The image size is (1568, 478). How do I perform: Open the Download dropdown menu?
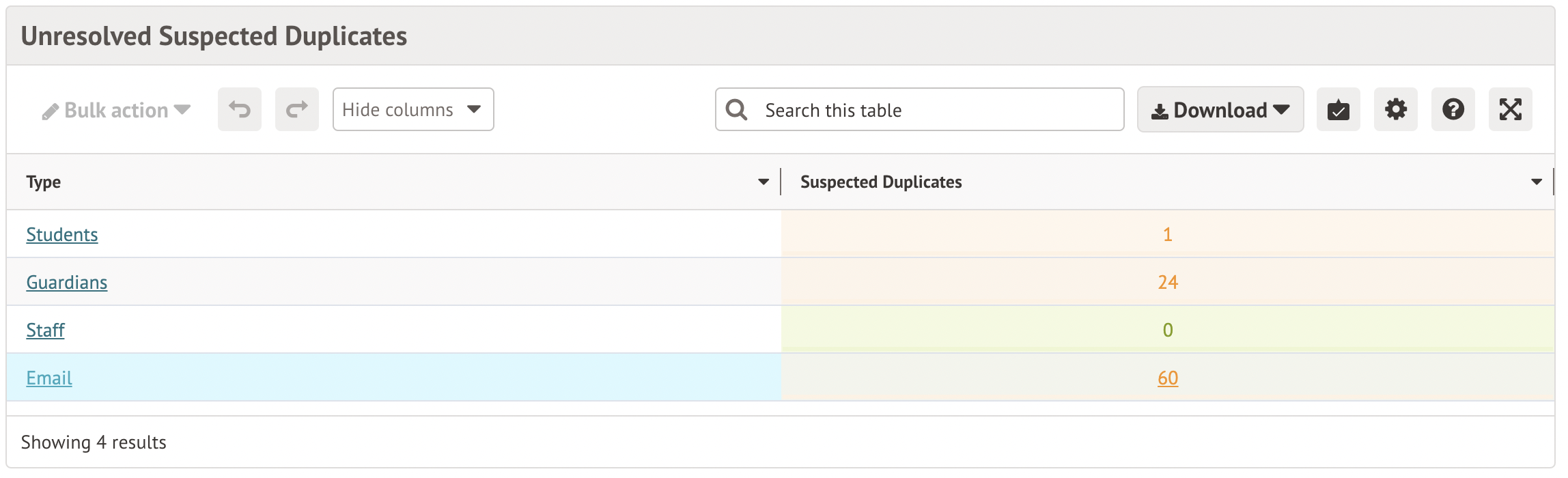(x=1220, y=110)
